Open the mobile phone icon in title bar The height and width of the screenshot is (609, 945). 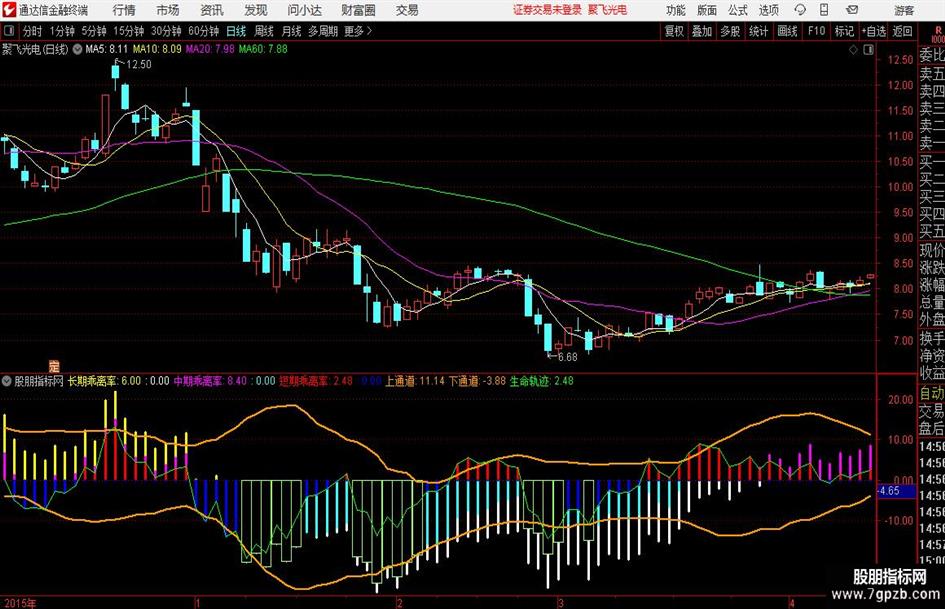[x=824, y=10]
